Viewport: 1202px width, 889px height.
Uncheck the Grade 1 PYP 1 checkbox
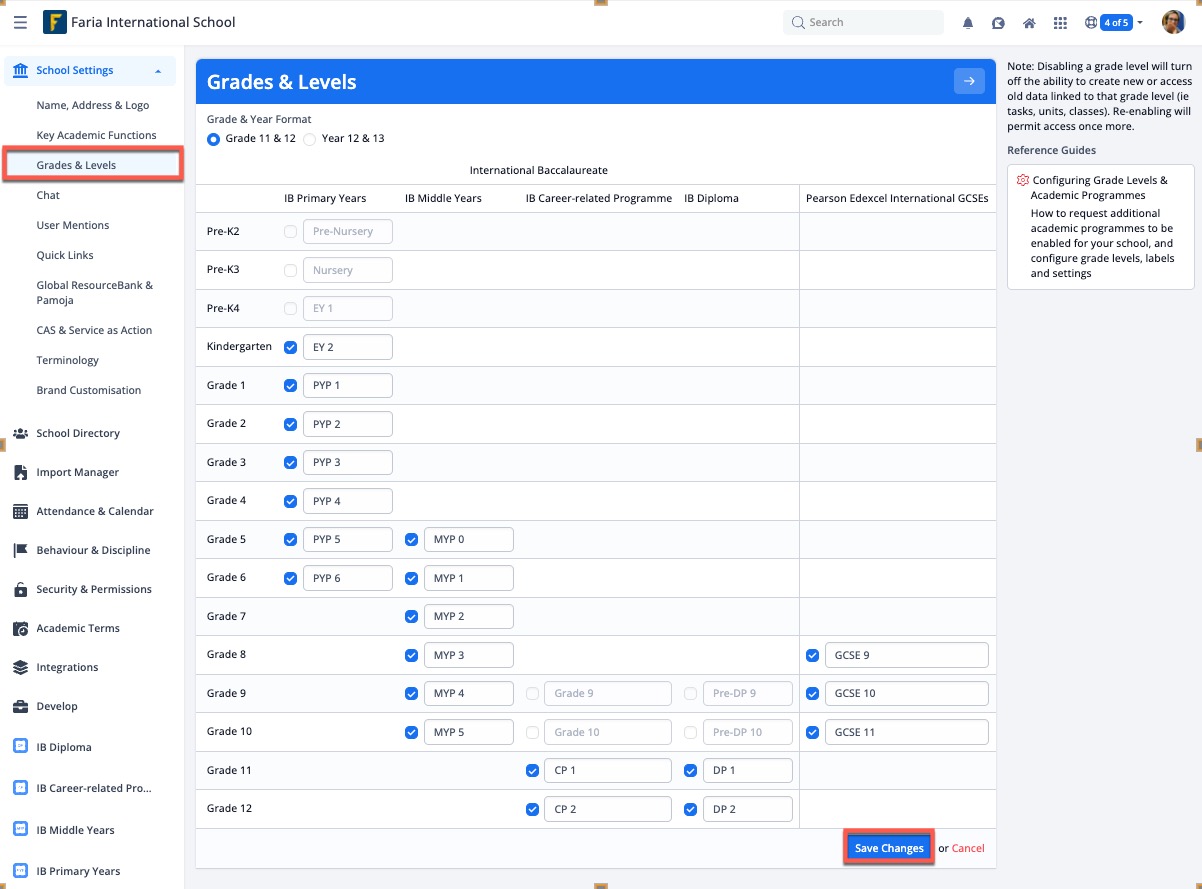coord(291,385)
